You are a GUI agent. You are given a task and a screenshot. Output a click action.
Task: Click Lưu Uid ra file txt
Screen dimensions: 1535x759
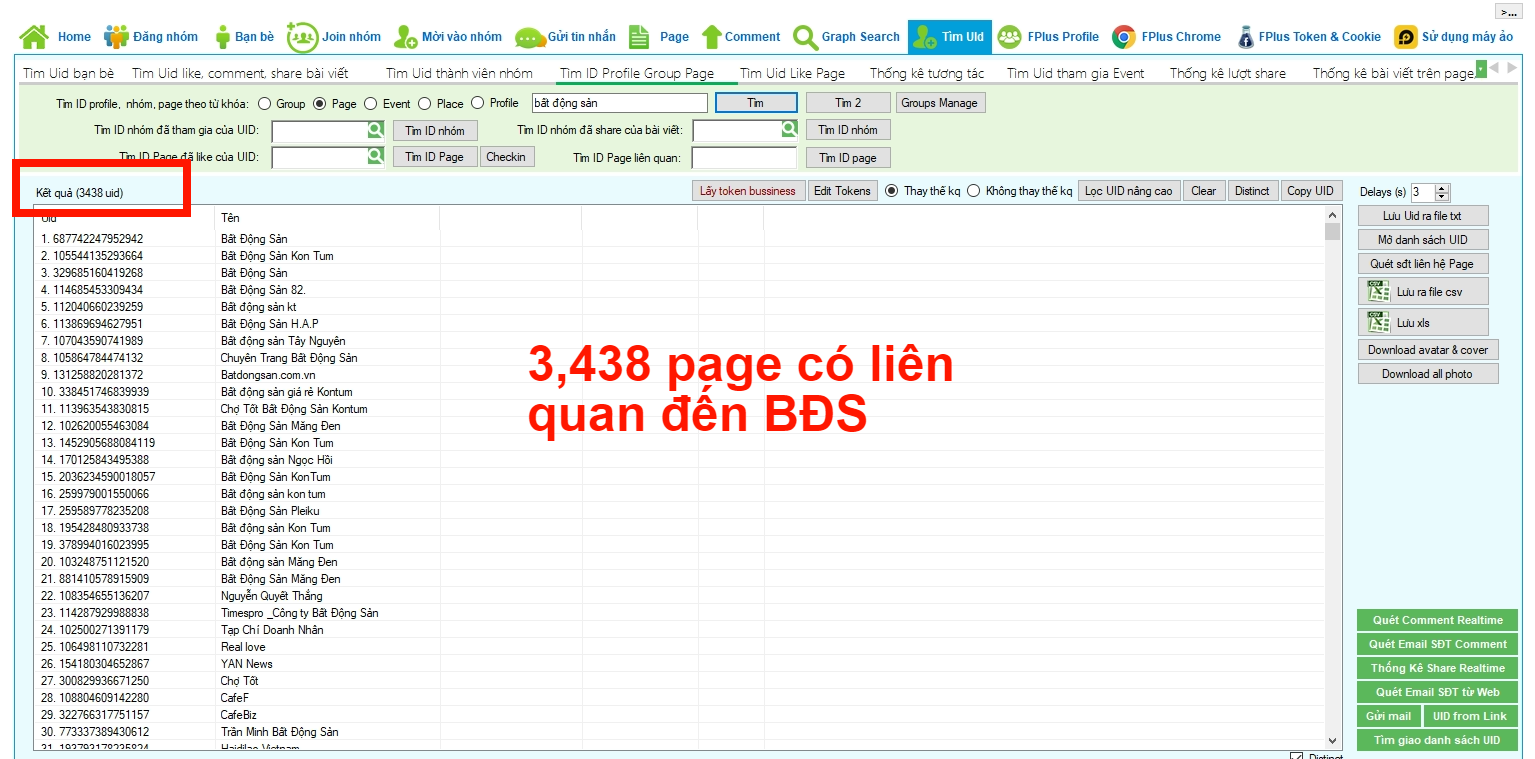[1422, 216]
